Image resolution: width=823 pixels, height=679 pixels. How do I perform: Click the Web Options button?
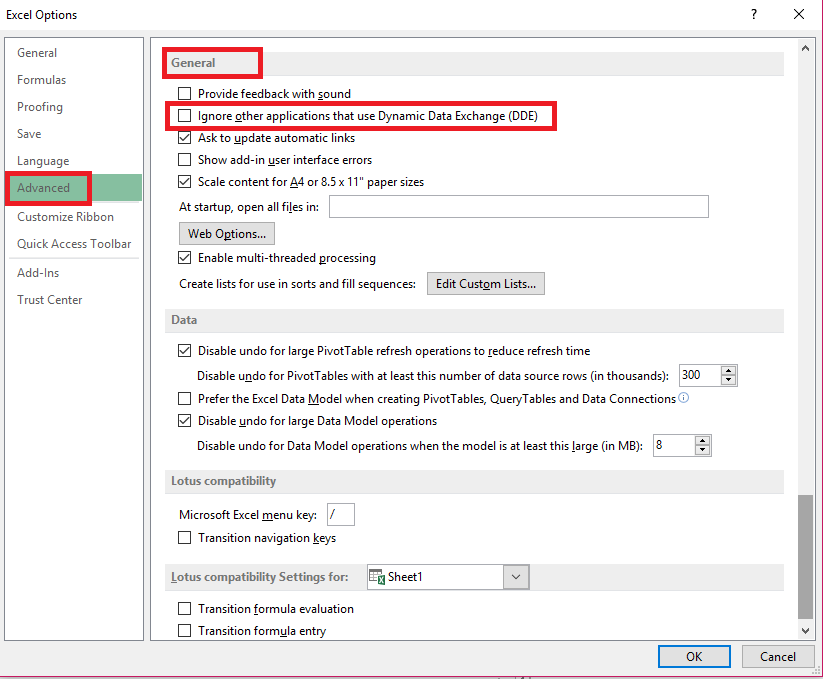(x=227, y=234)
